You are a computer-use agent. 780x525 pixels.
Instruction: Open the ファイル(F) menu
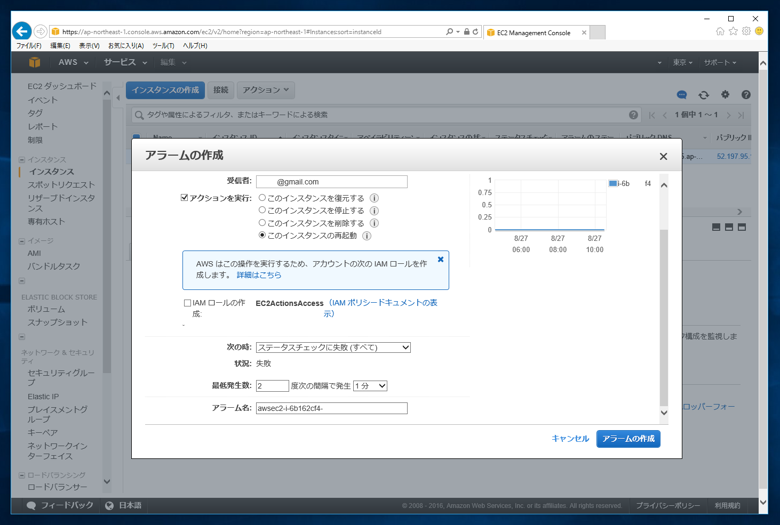(x=29, y=46)
